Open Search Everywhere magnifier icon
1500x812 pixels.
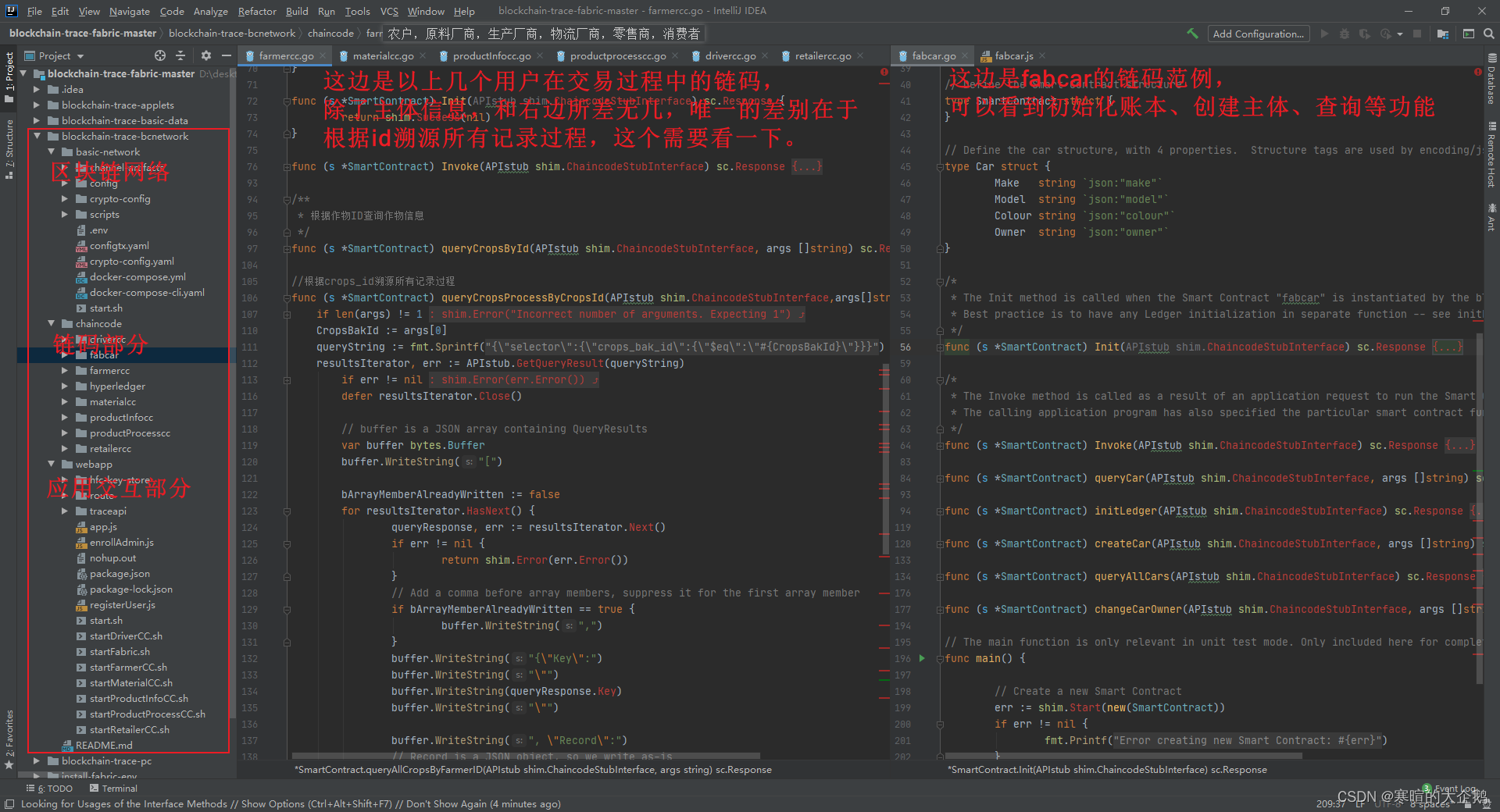tap(1489, 34)
